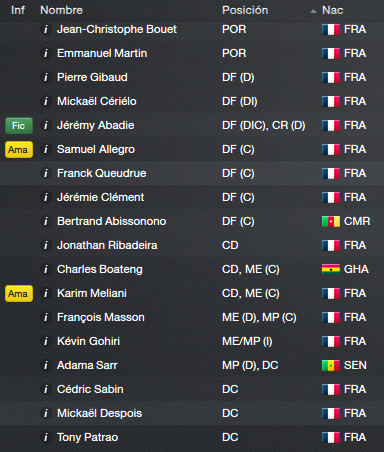Click Ghana flag in Charles Boateng row

(x=331, y=269)
